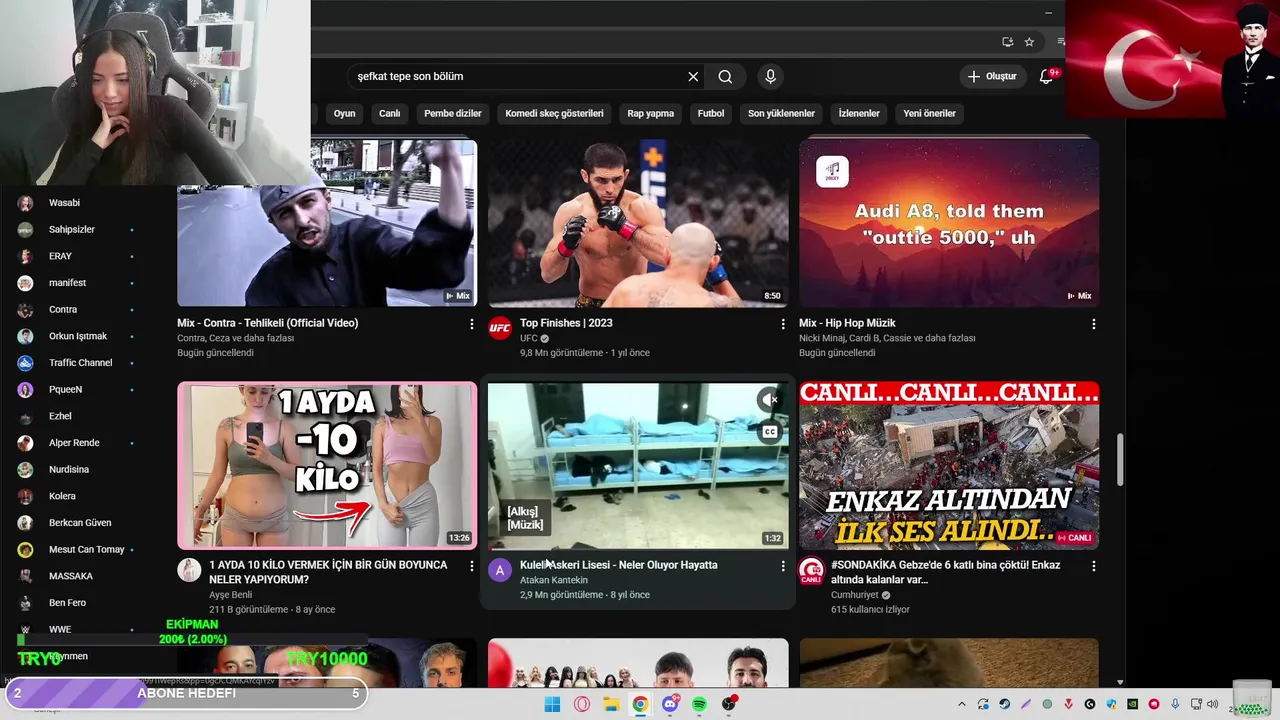1280x720 pixels.
Task: Open options for 1 AYDA 10 KİLO video
Action: click(472, 566)
